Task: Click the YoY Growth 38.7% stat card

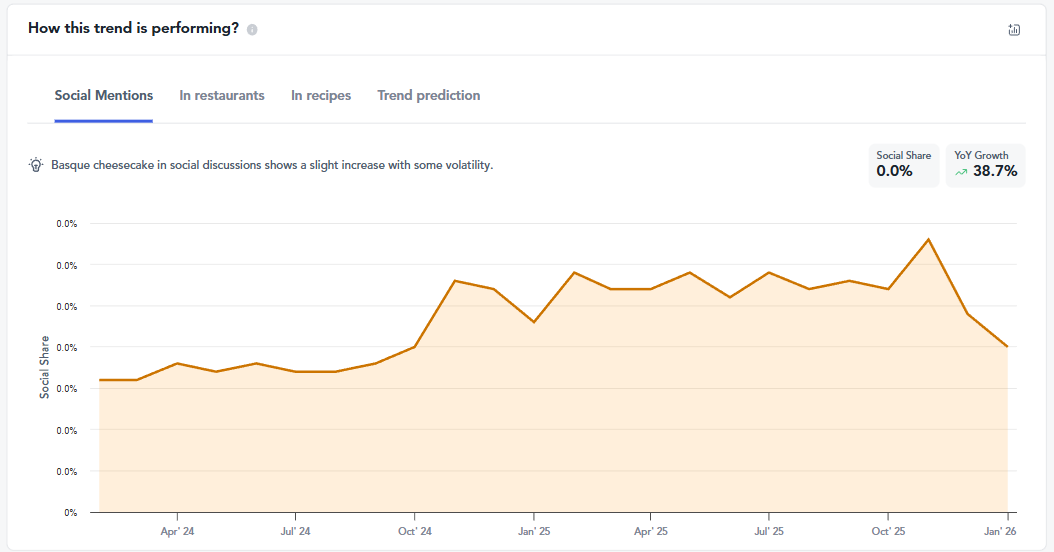Action: point(985,165)
